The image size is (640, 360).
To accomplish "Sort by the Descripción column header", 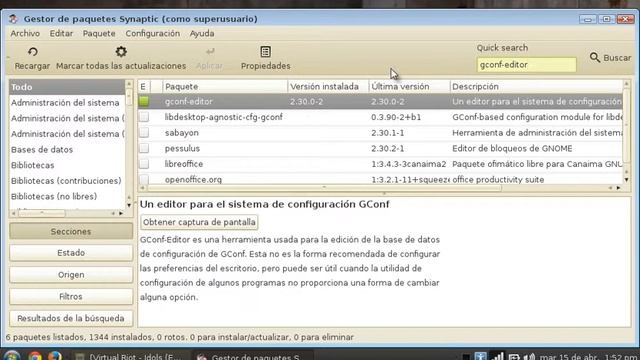I will tap(536, 87).
